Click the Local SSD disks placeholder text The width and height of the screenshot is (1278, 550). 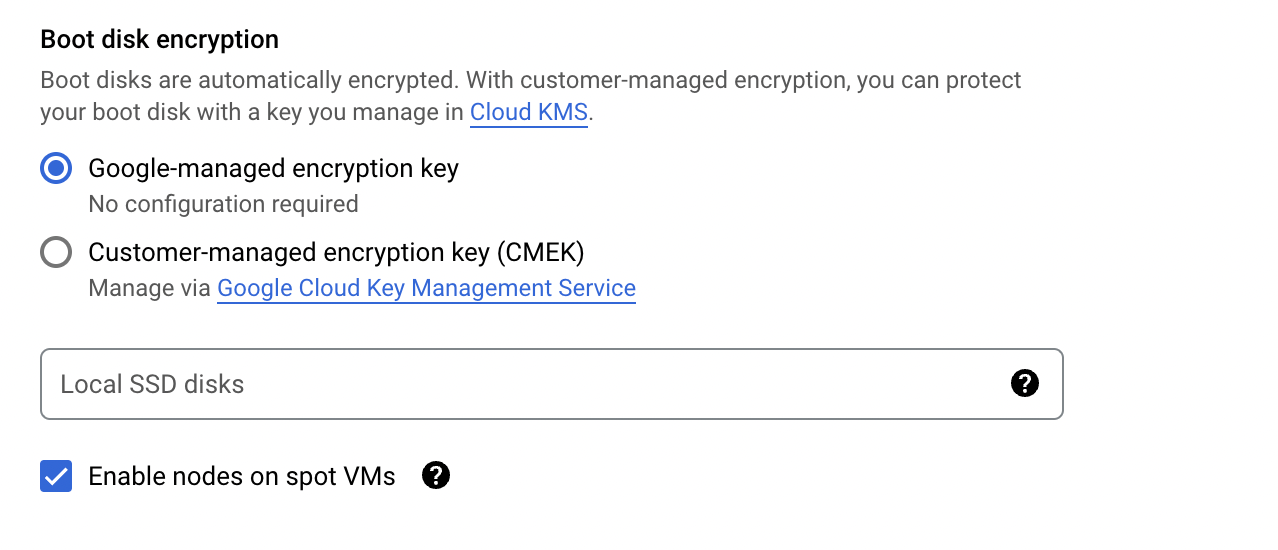pos(152,384)
